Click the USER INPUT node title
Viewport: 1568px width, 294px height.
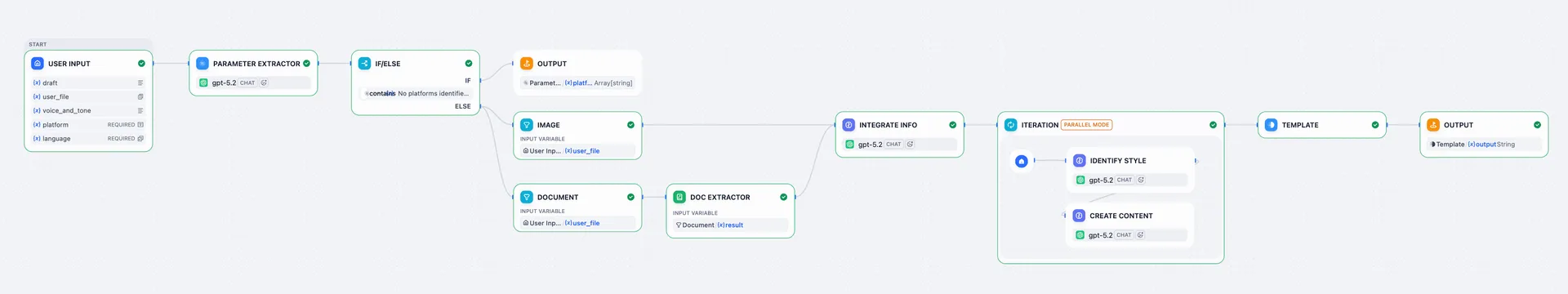69,64
